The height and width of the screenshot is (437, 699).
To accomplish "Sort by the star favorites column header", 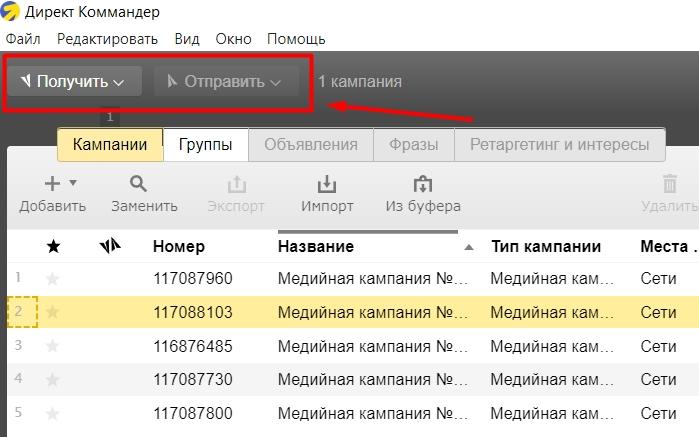I will point(53,246).
